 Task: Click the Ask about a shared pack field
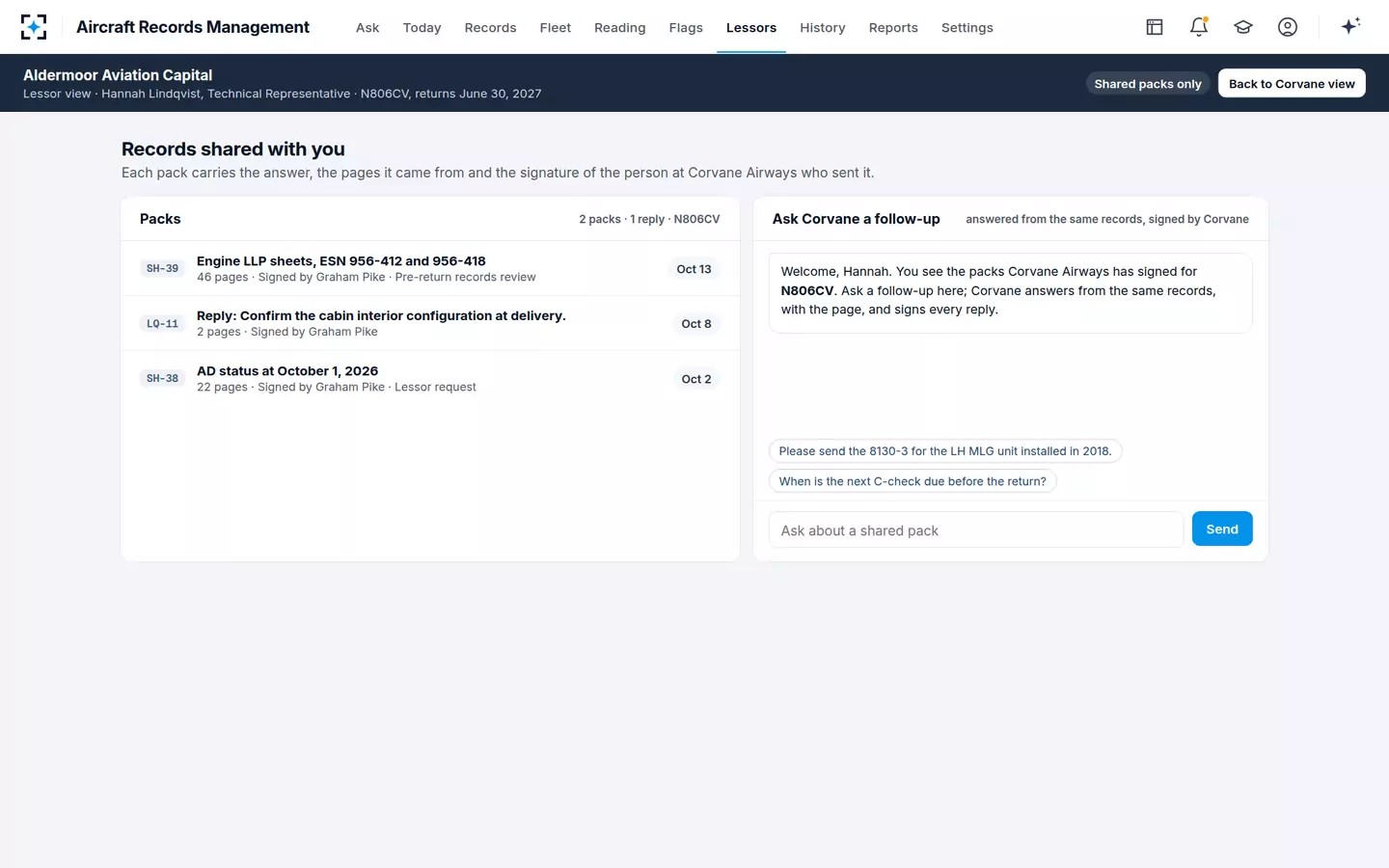click(976, 529)
